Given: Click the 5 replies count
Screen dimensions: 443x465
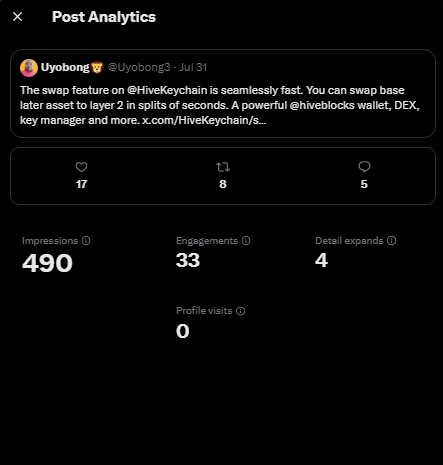Looking at the screenshot, I should pos(364,184).
